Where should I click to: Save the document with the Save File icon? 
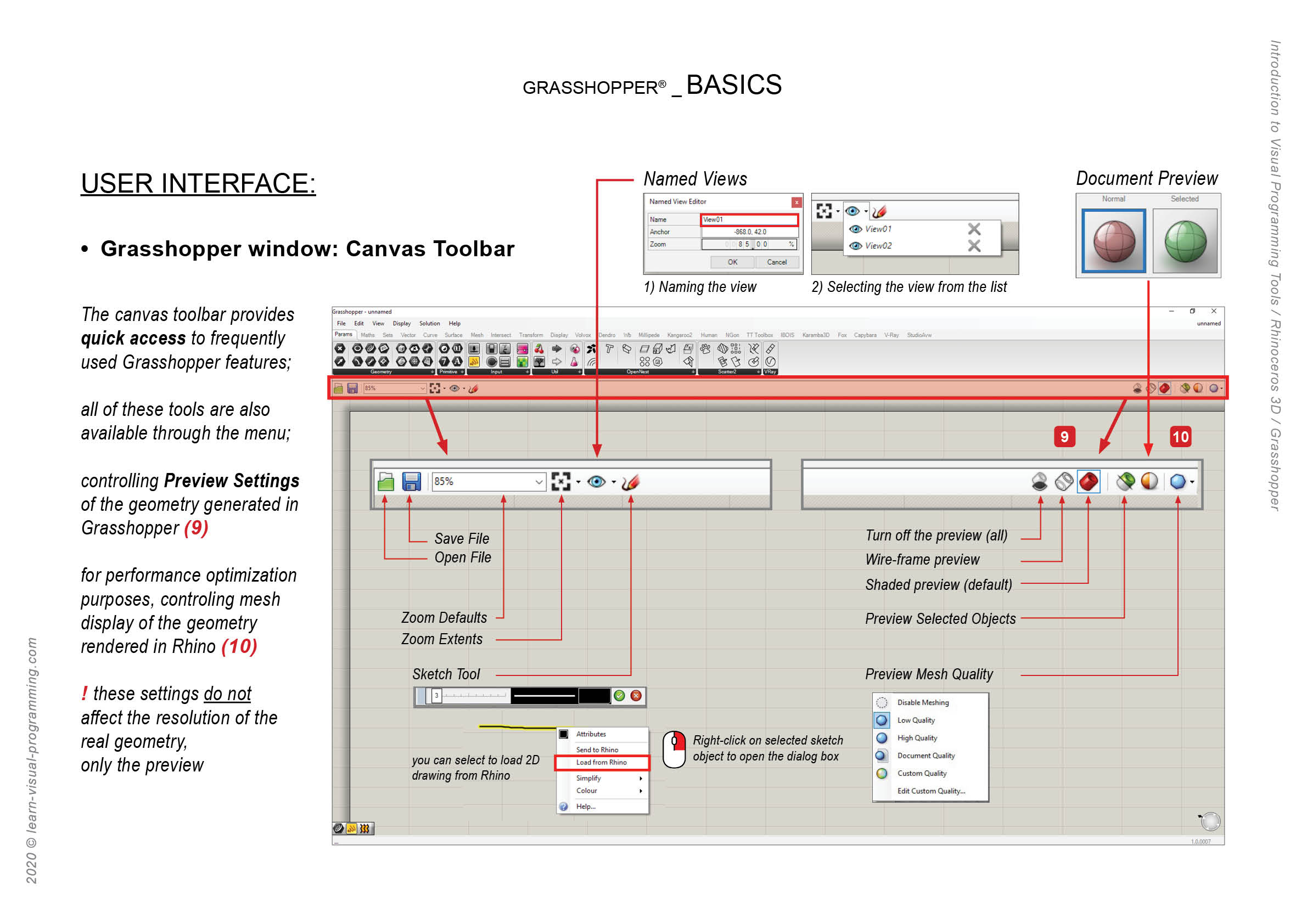[411, 481]
